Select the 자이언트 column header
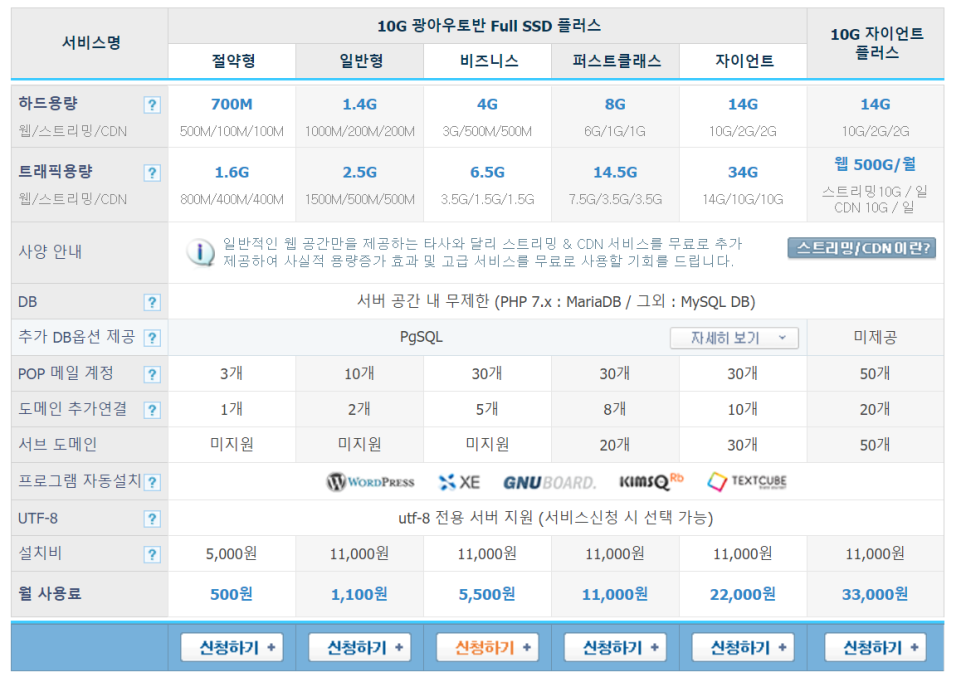The image size is (966, 687). point(743,61)
